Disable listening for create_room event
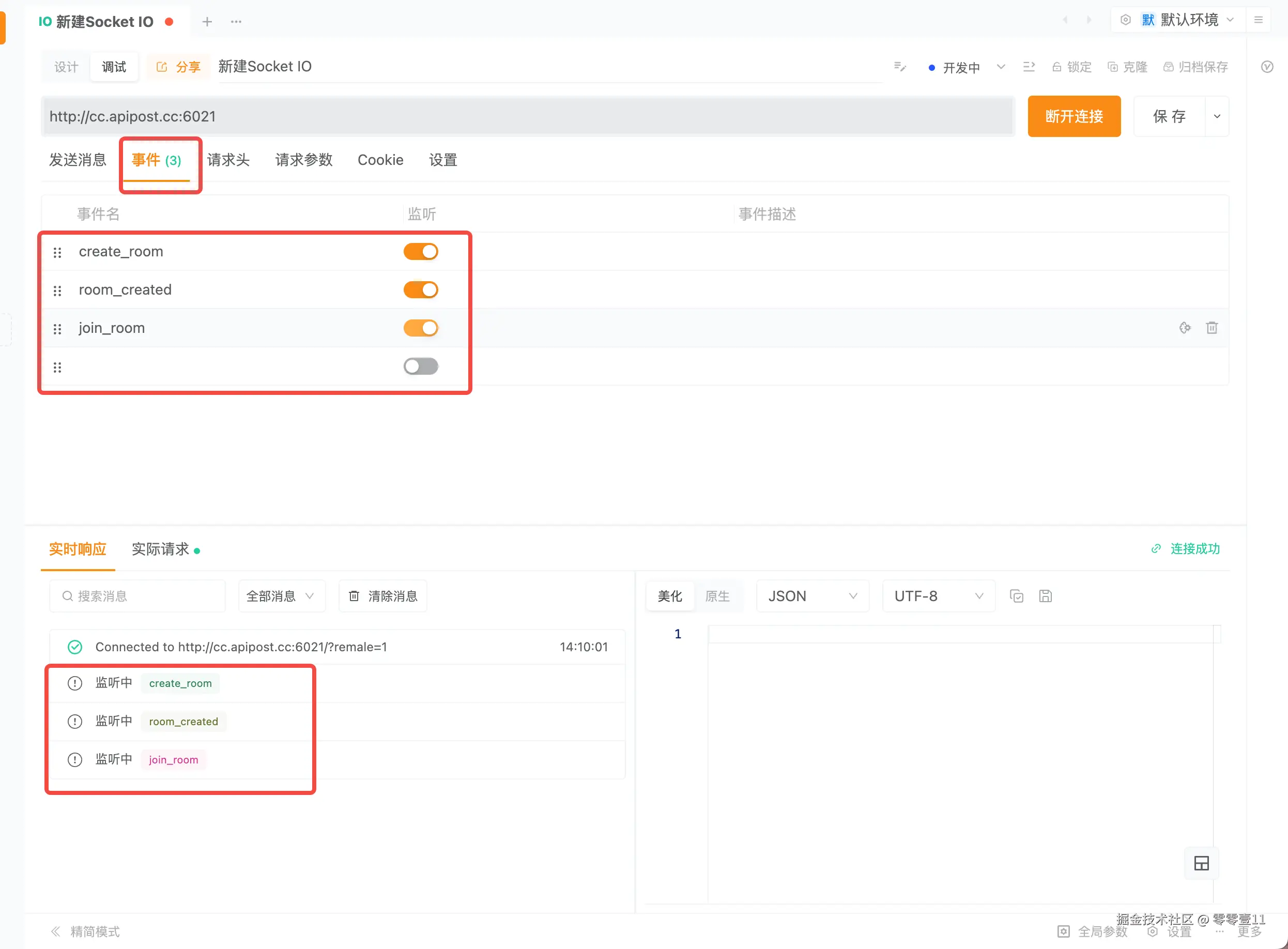Screen dimensions: 1288x949 [x=421, y=252]
